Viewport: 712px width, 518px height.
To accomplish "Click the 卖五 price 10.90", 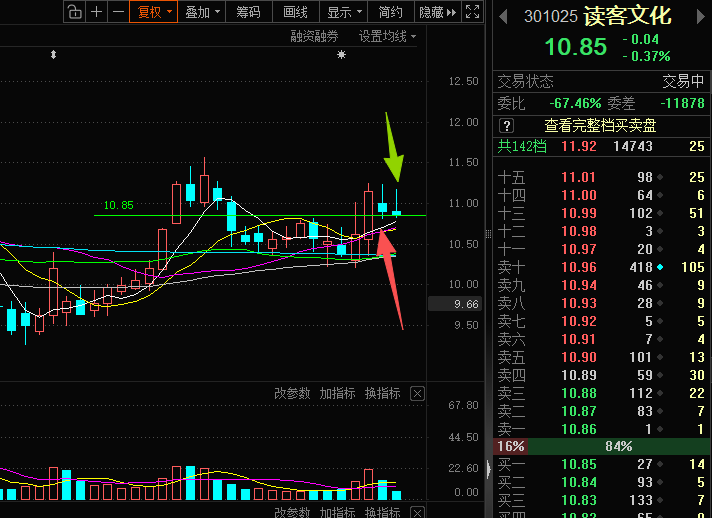I will (x=578, y=357).
